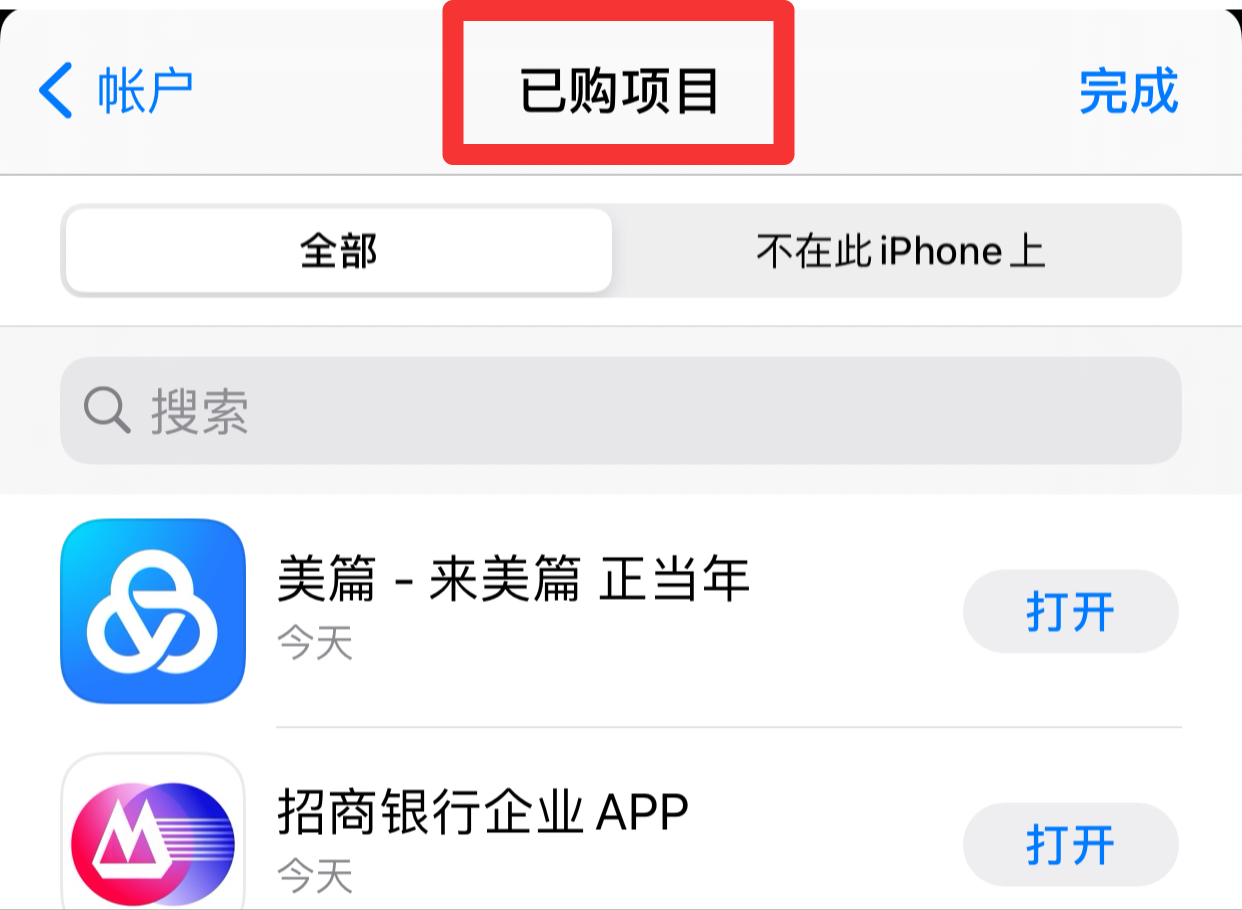Select the 美篇 - 来美篇 正当年 title

click(513, 579)
